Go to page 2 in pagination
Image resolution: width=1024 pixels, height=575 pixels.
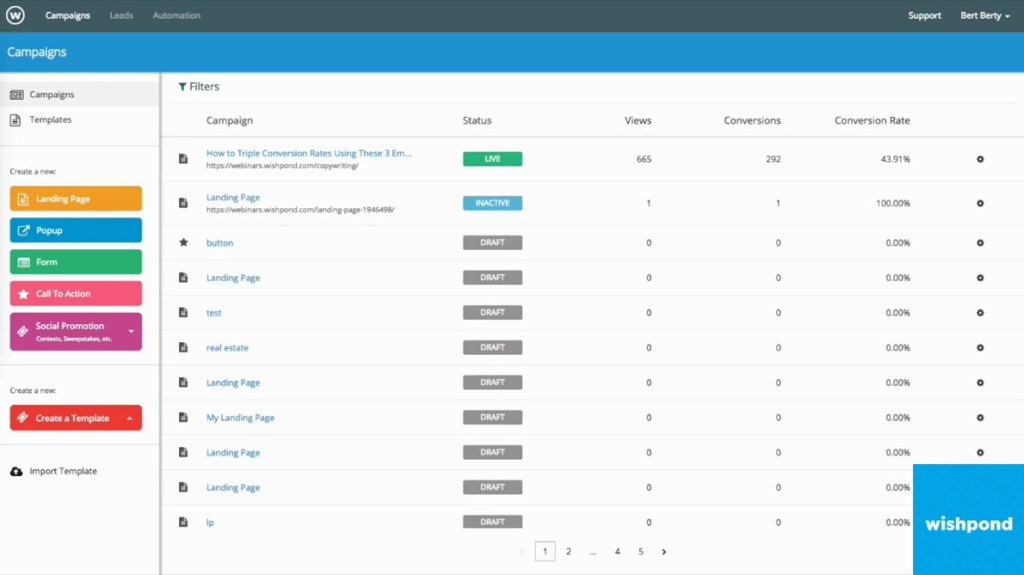click(568, 551)
